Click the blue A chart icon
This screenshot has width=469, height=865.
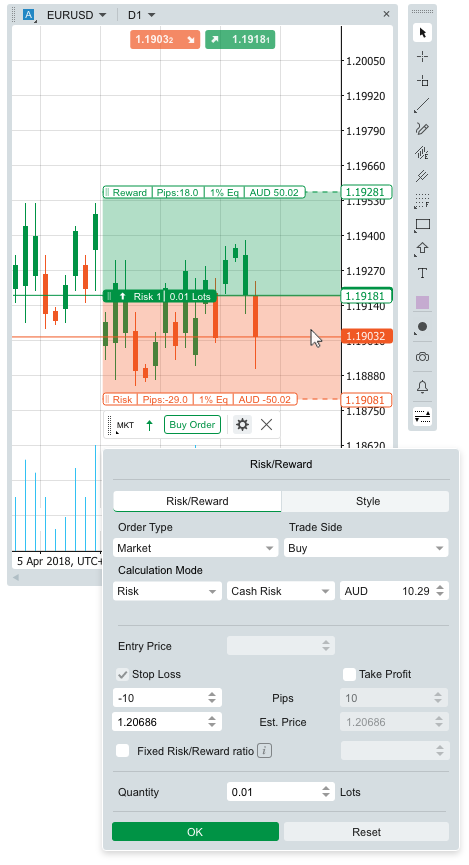point(29,15)
